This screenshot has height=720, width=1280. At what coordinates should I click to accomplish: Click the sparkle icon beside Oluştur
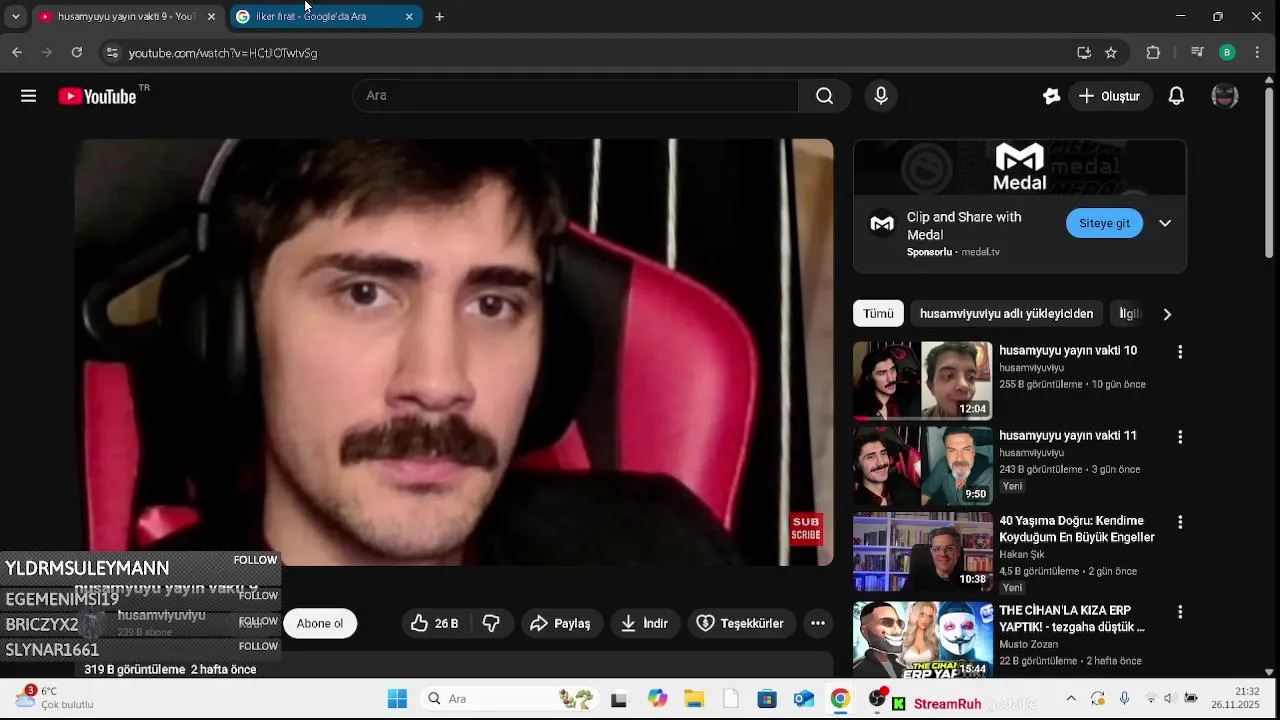pos(1051,96)
